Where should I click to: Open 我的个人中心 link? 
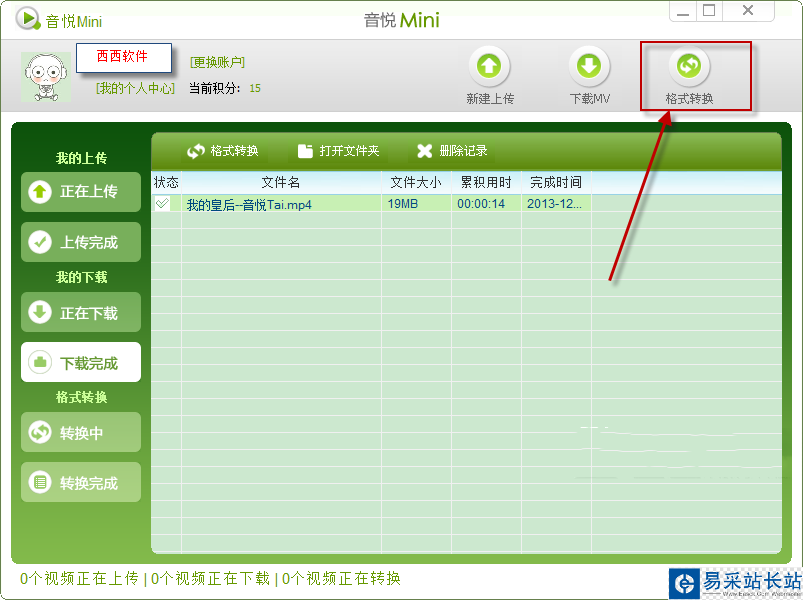click(x=135, y=88)
